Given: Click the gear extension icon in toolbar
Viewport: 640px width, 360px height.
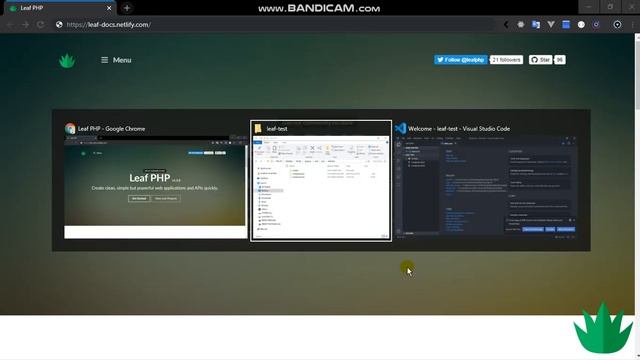Looking at the screenshot, I should pyautogui.click(x=521, y=24).
